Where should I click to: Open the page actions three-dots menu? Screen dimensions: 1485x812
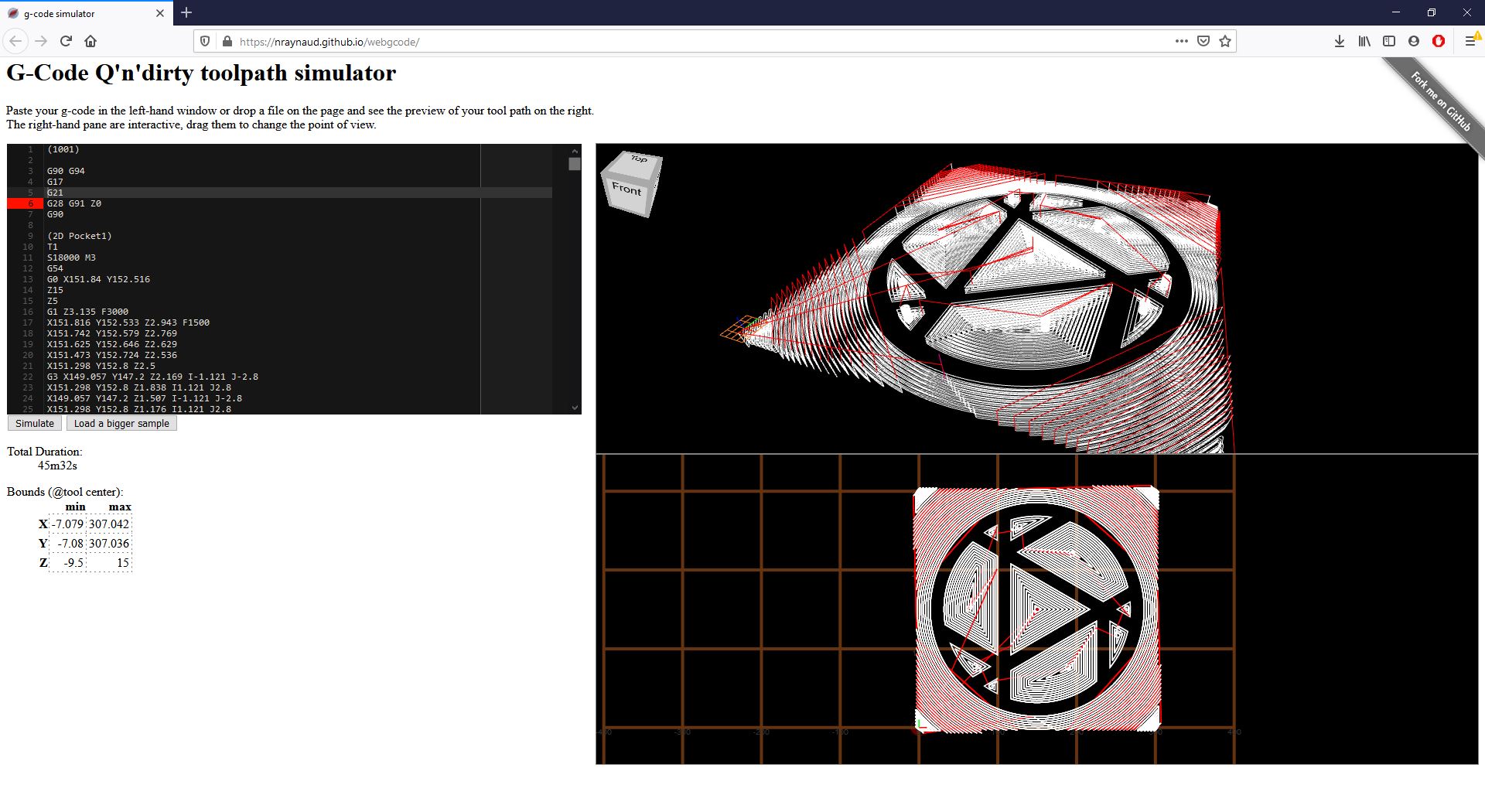click(1181, 41)
